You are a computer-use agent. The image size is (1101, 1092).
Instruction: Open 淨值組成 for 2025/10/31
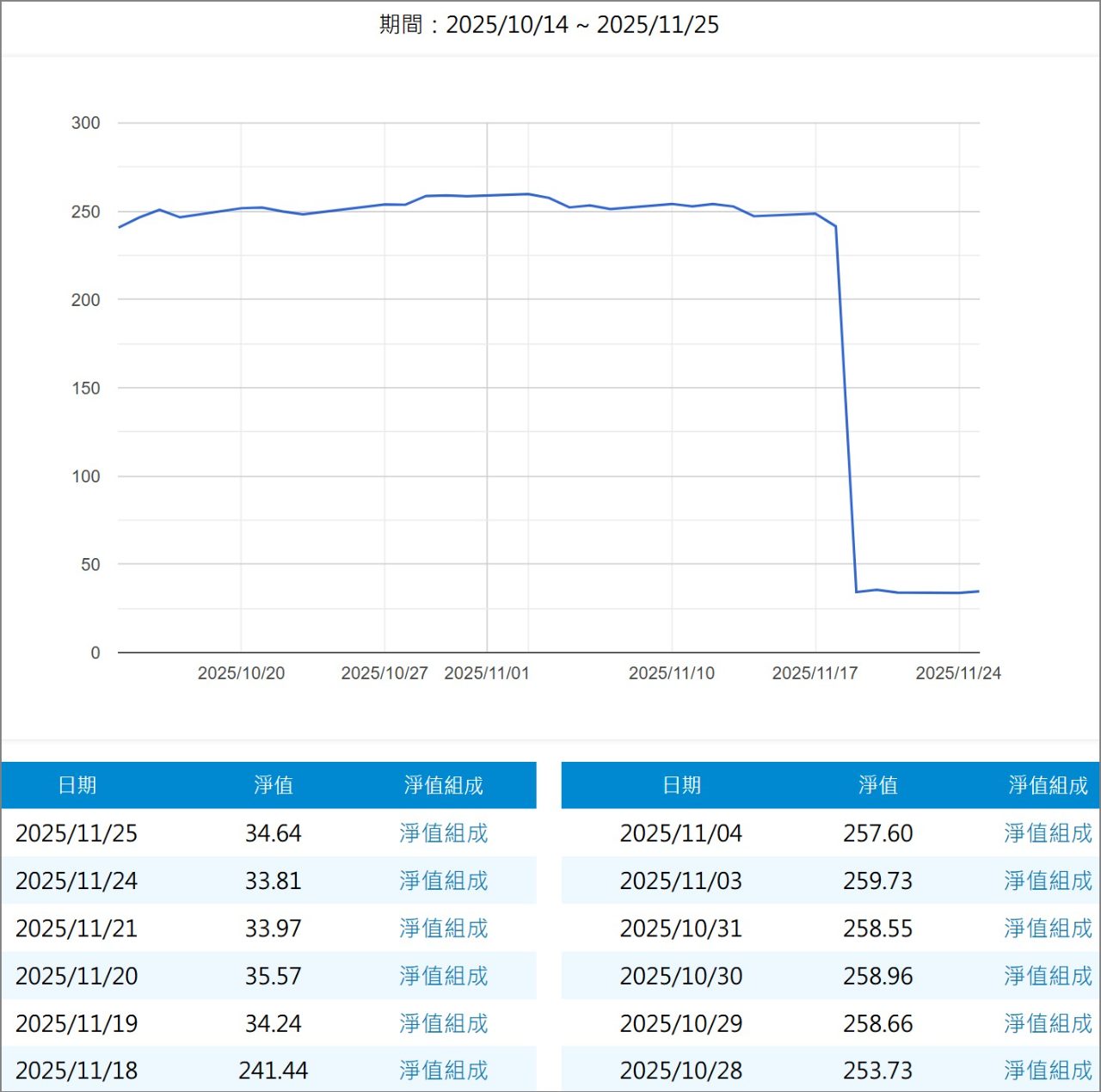1047,929
